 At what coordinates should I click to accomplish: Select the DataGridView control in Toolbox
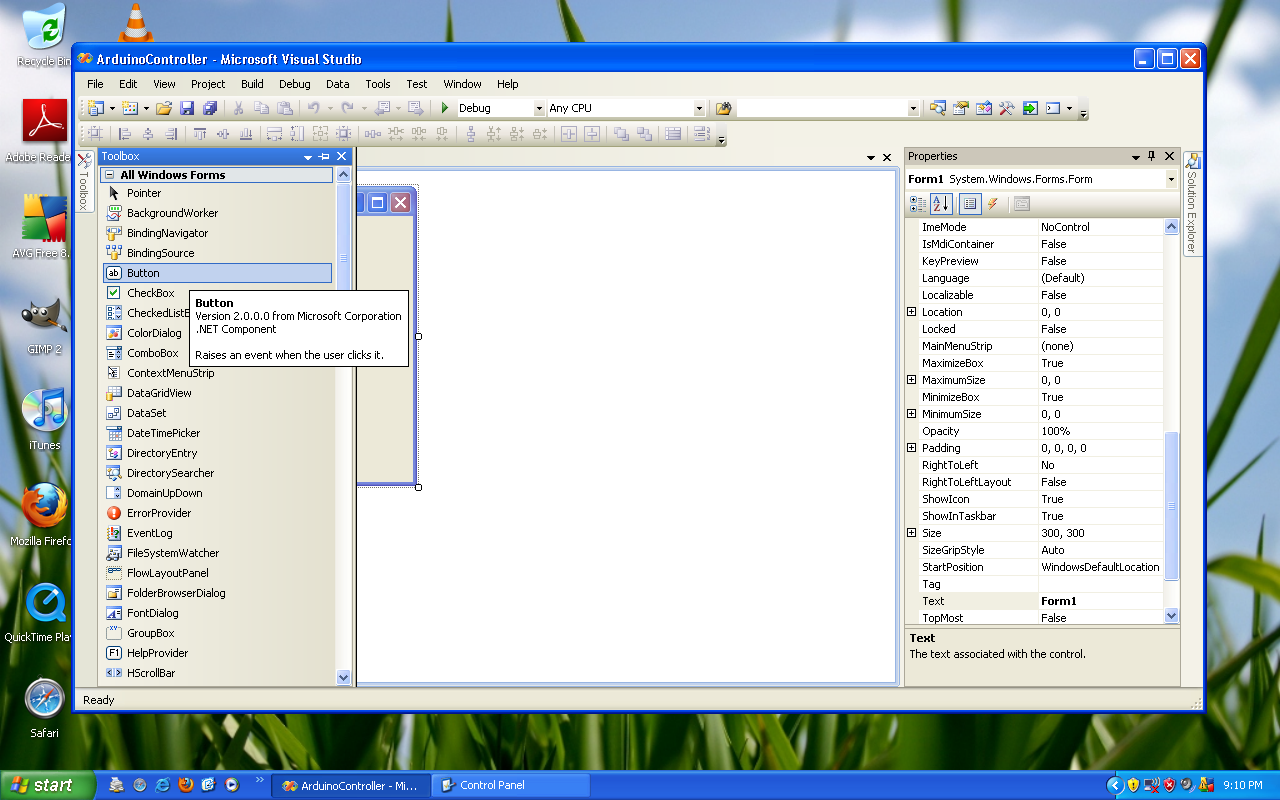[218, 393]
